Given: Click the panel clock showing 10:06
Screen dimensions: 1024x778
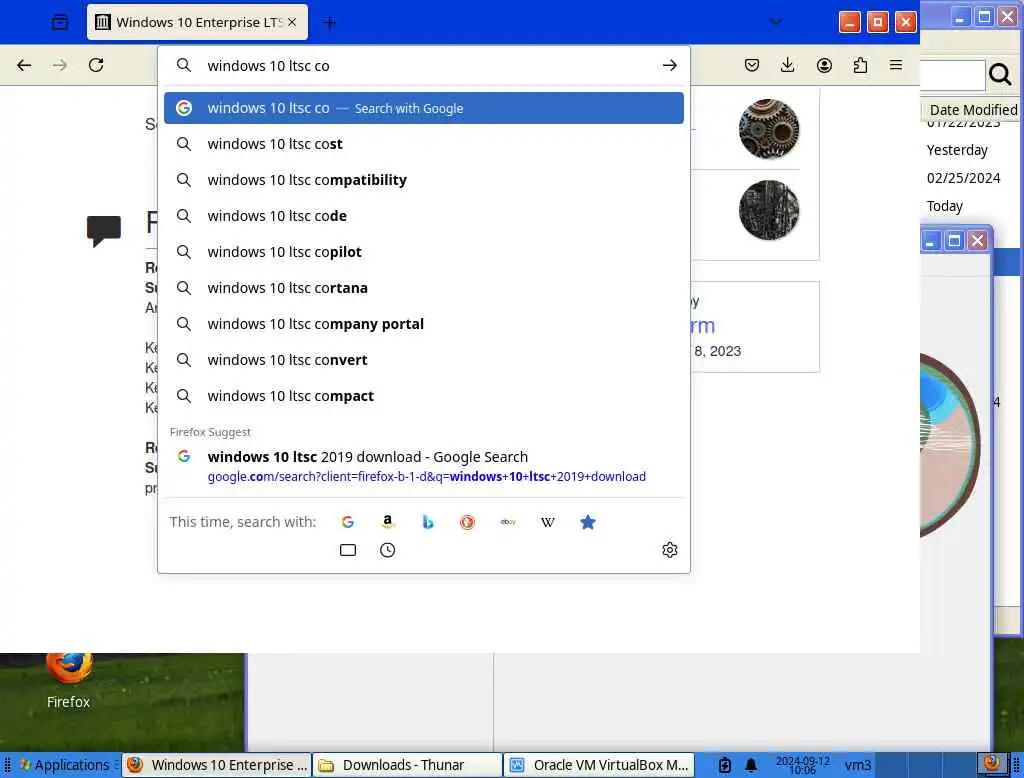Looking at the screenshot, I should pyautogui.click(x=803, y=765).
